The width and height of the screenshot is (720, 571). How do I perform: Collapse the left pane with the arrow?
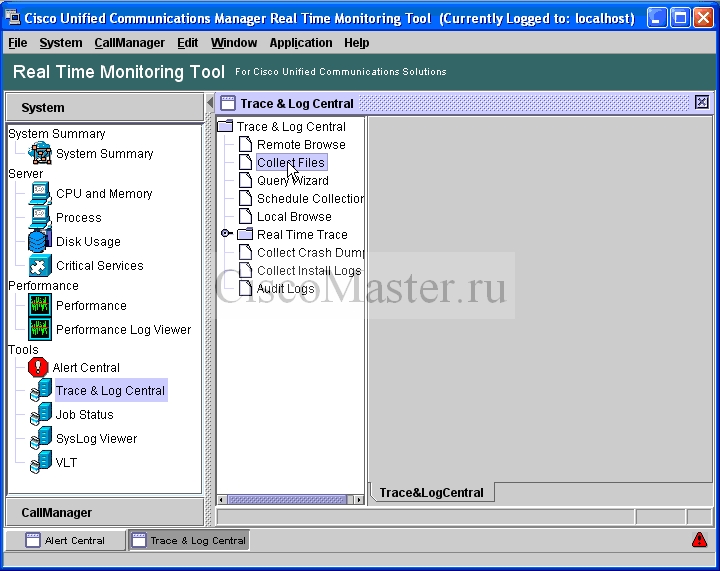(210, 102)
